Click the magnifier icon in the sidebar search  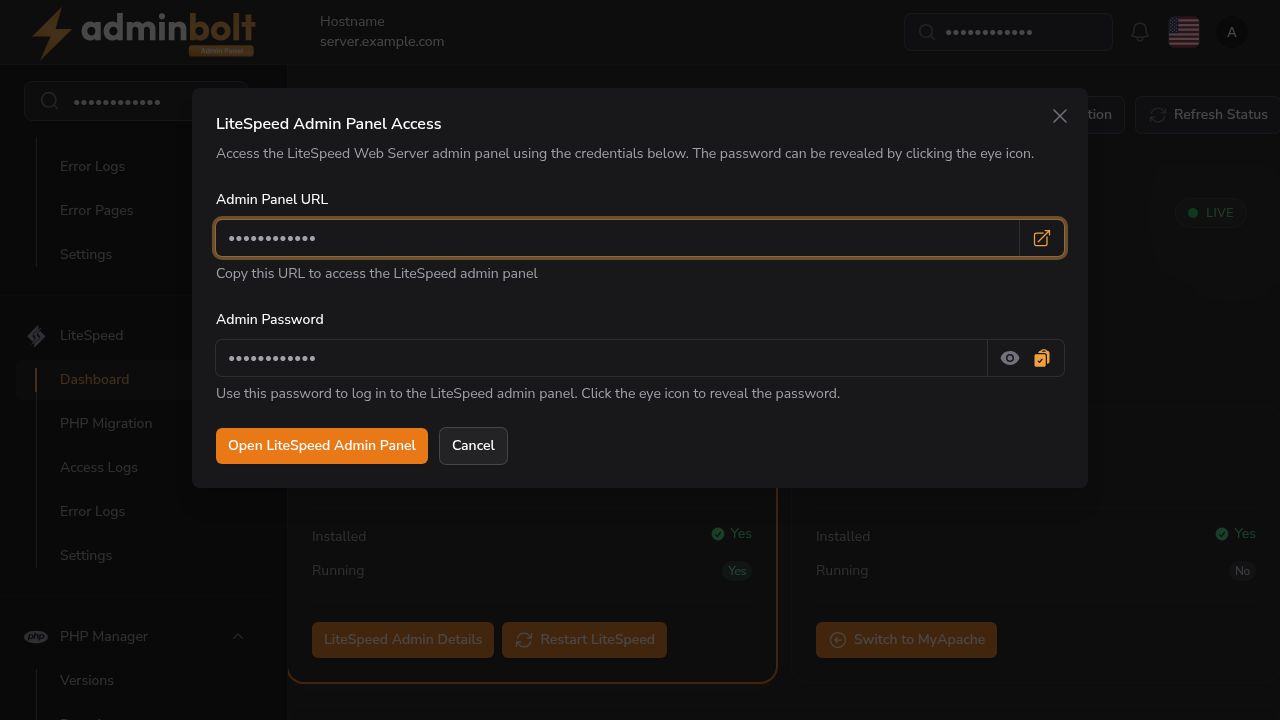(x=49, y=101)
